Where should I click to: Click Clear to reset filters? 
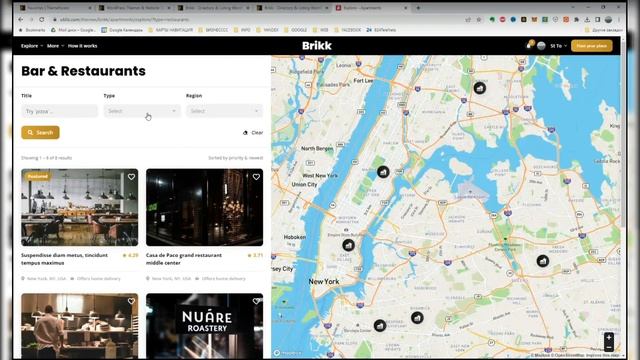(x=253, y=133)
